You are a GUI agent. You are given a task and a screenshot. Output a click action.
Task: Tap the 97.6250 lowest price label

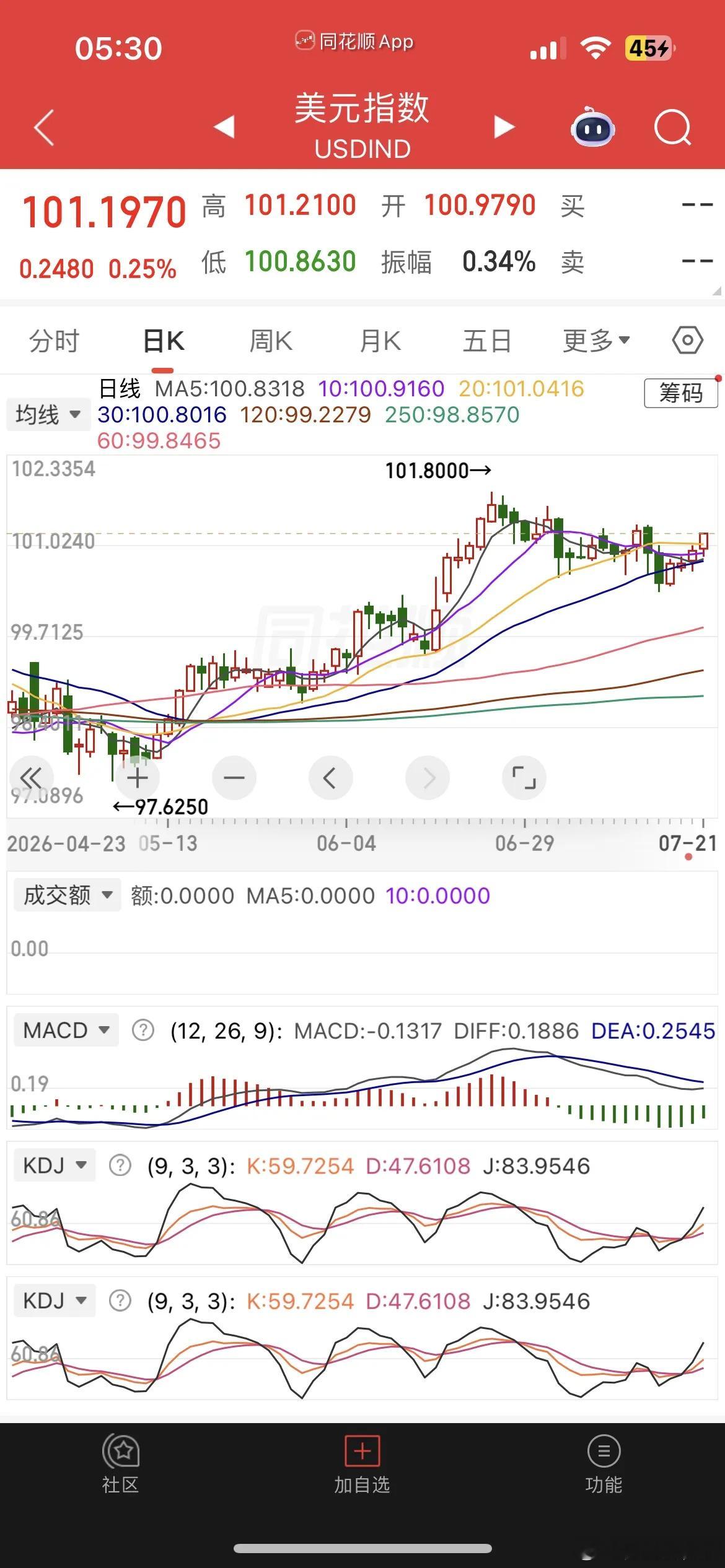pos(160,807)
